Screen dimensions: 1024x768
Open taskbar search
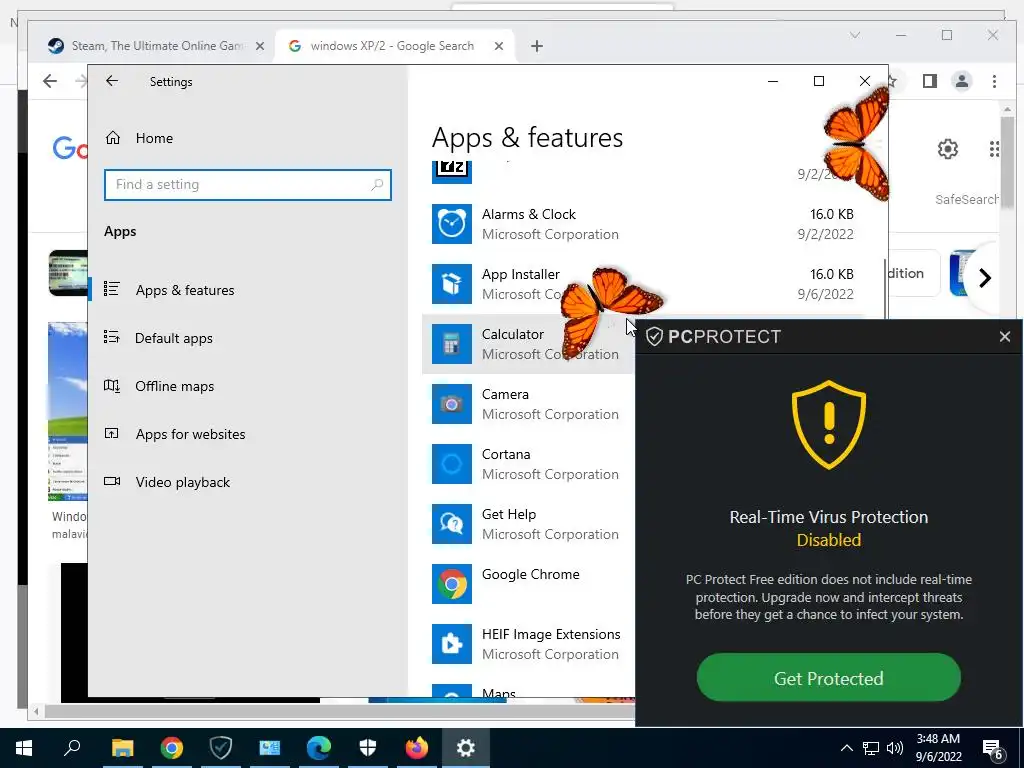[x=72, y=748]
